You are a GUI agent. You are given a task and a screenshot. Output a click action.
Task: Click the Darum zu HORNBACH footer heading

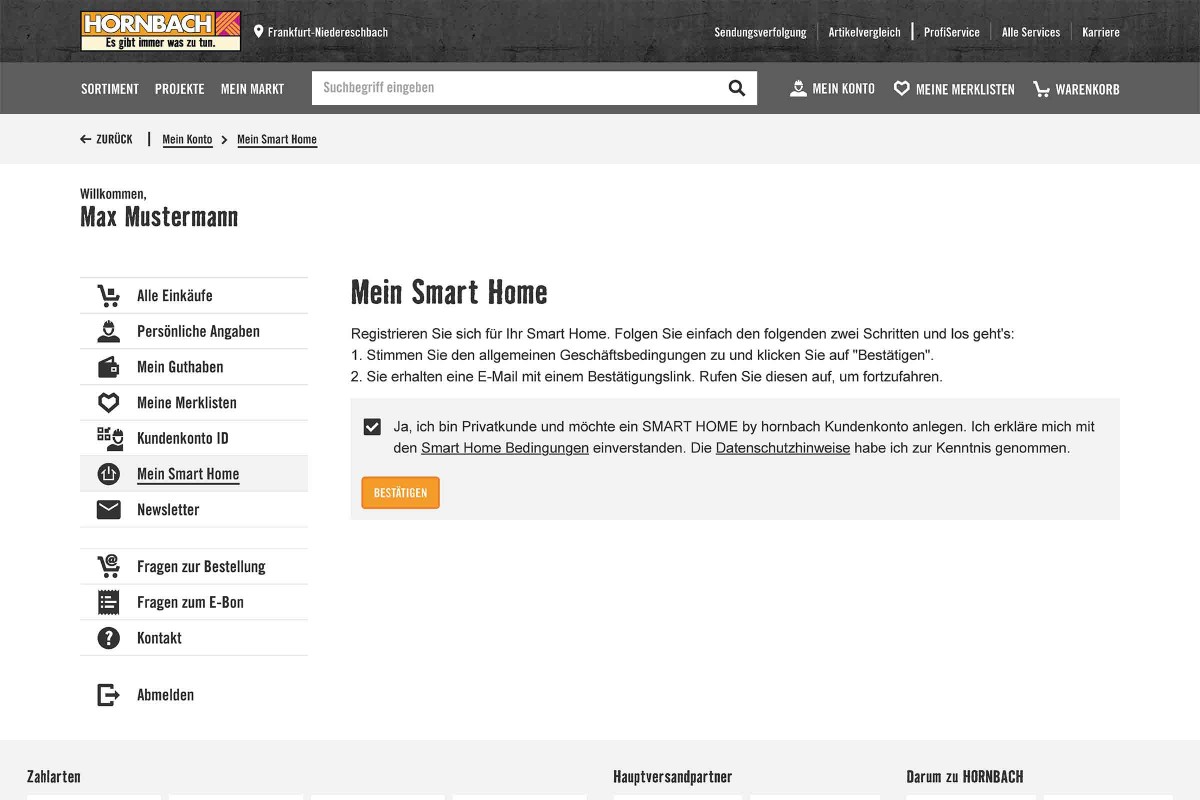[965, 777]
